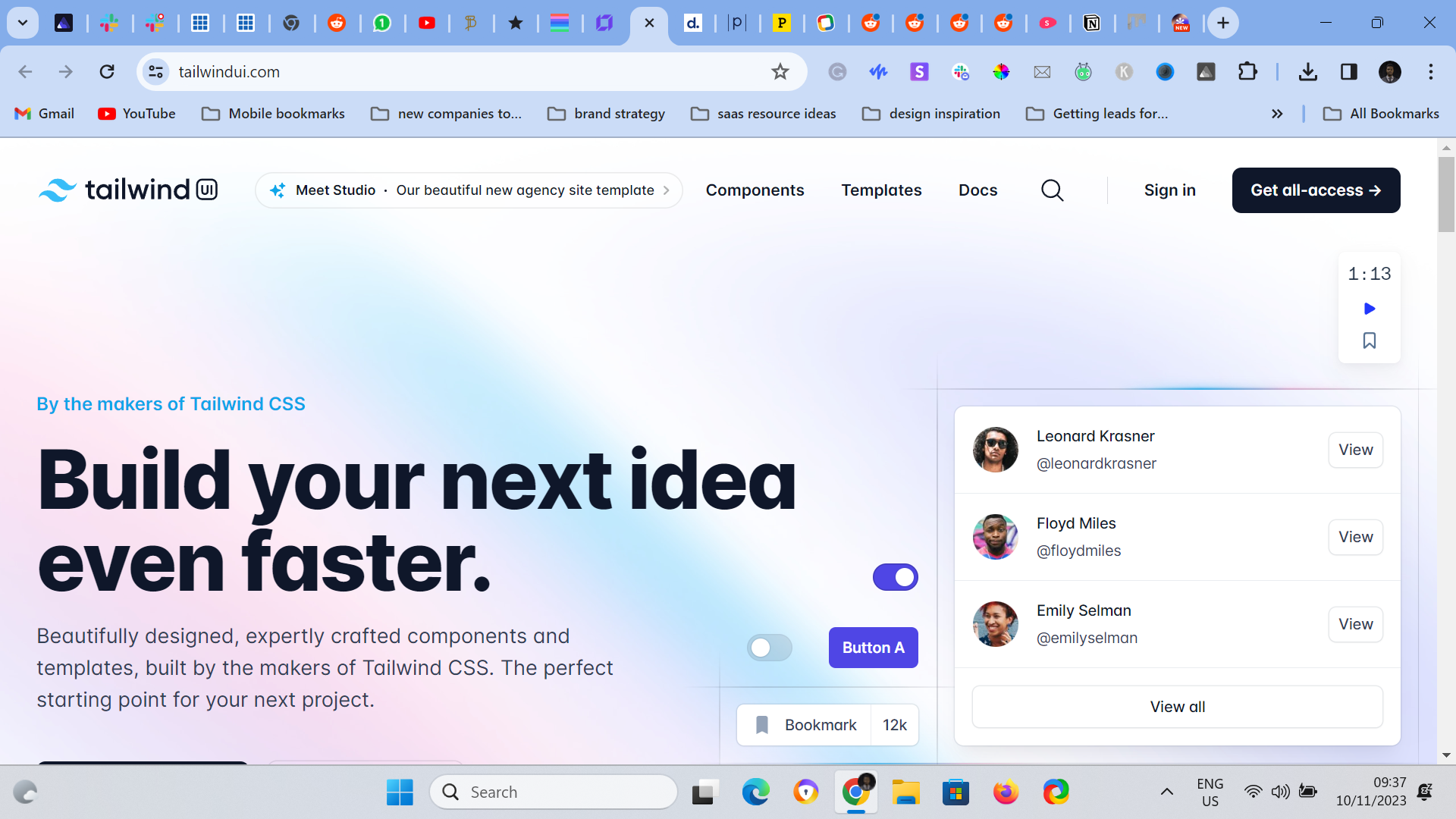Reload the page with the refresh icon

[107, 72]
